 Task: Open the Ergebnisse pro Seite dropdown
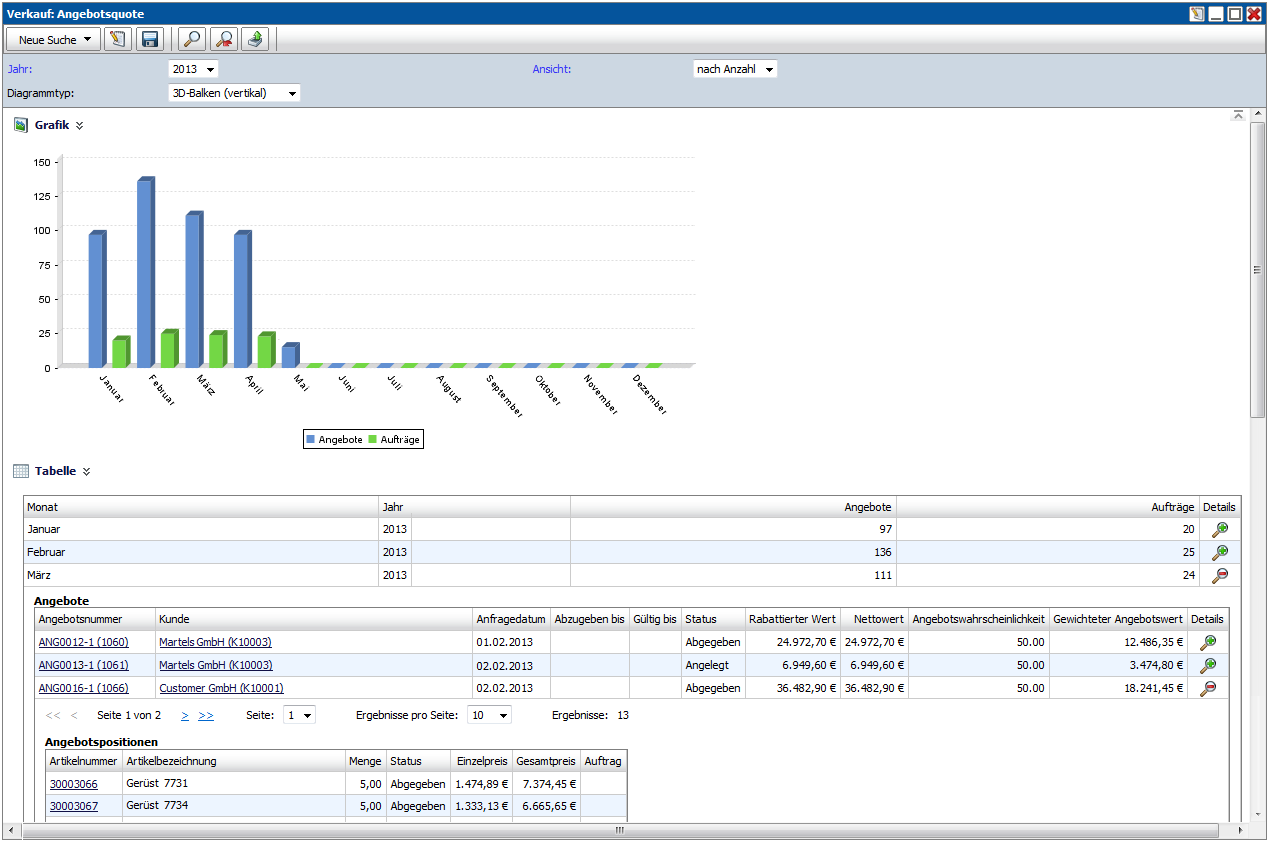click(489, 716)
